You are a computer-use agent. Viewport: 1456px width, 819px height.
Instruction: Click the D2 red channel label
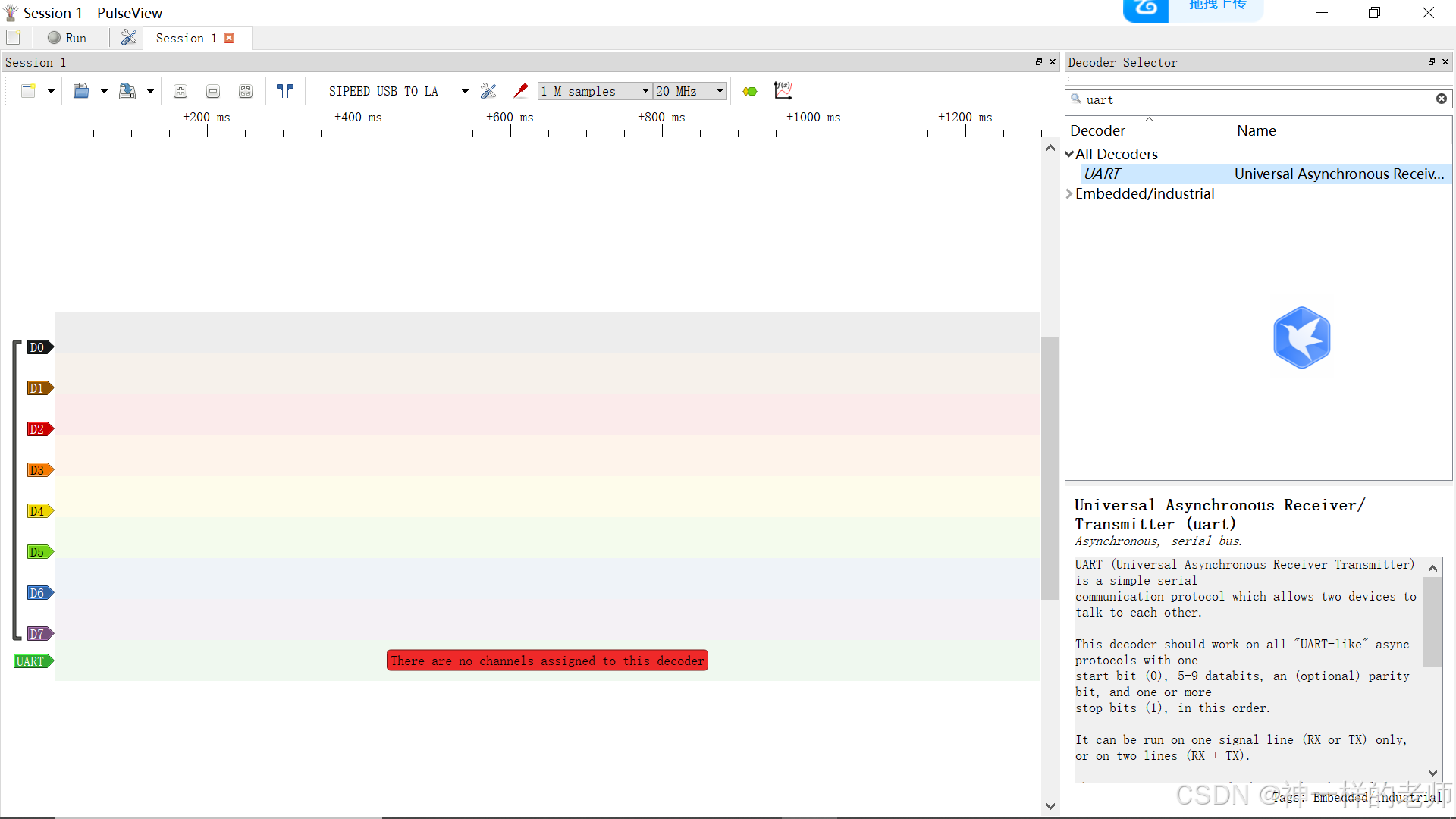[37, 429]
